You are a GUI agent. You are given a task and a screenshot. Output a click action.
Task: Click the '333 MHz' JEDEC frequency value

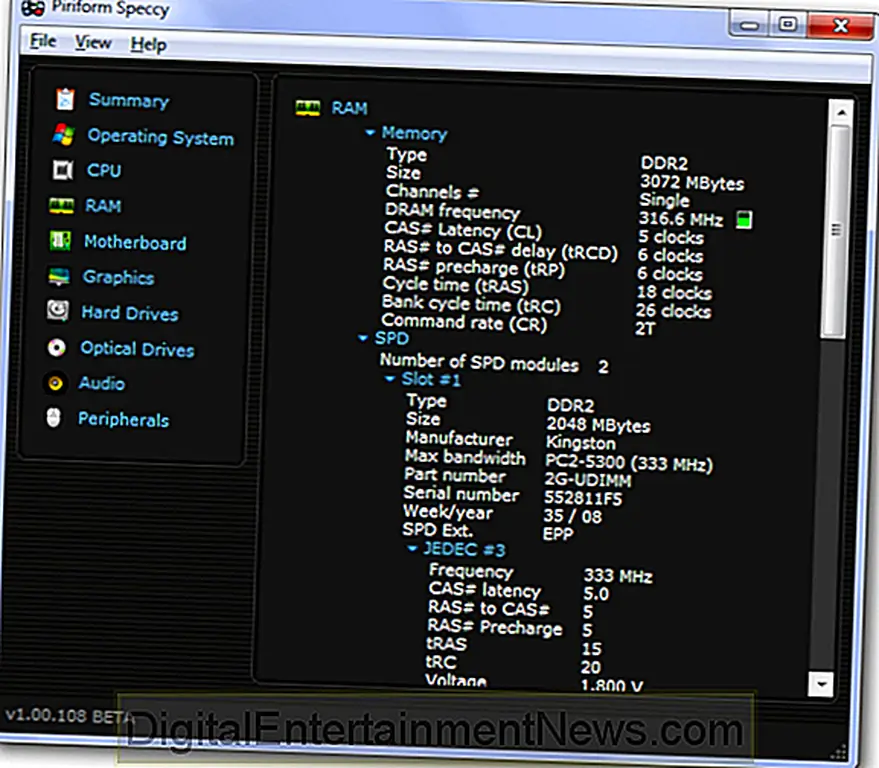point(618,576)
